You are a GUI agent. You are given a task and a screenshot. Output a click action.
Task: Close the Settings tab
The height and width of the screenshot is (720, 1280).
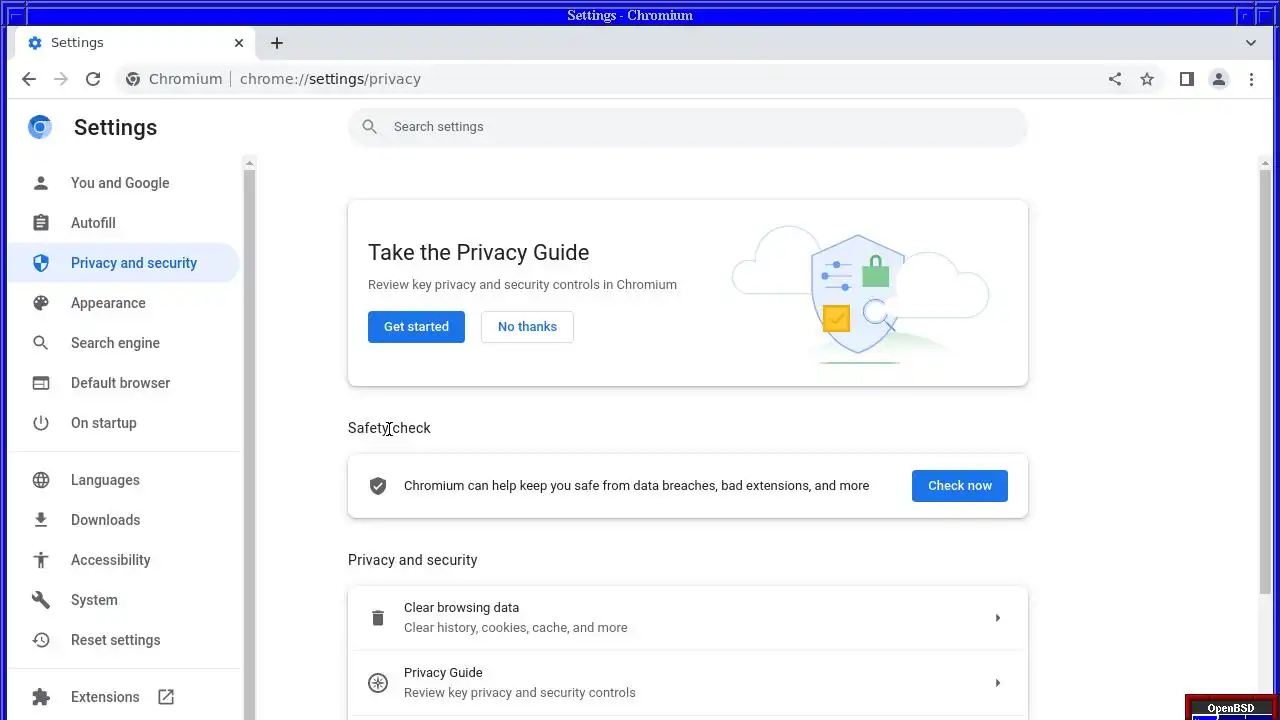pos(239,43)
